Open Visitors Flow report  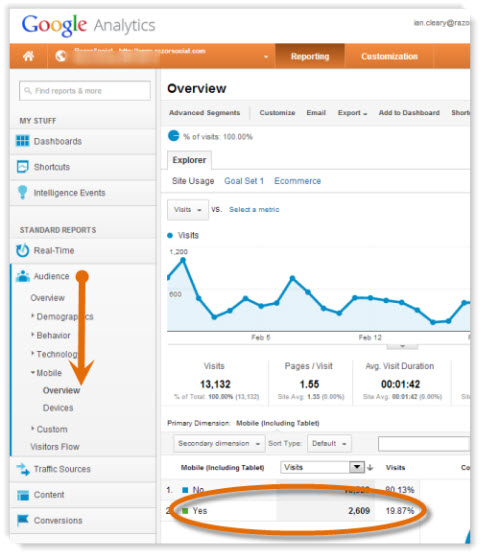point(55,447)
